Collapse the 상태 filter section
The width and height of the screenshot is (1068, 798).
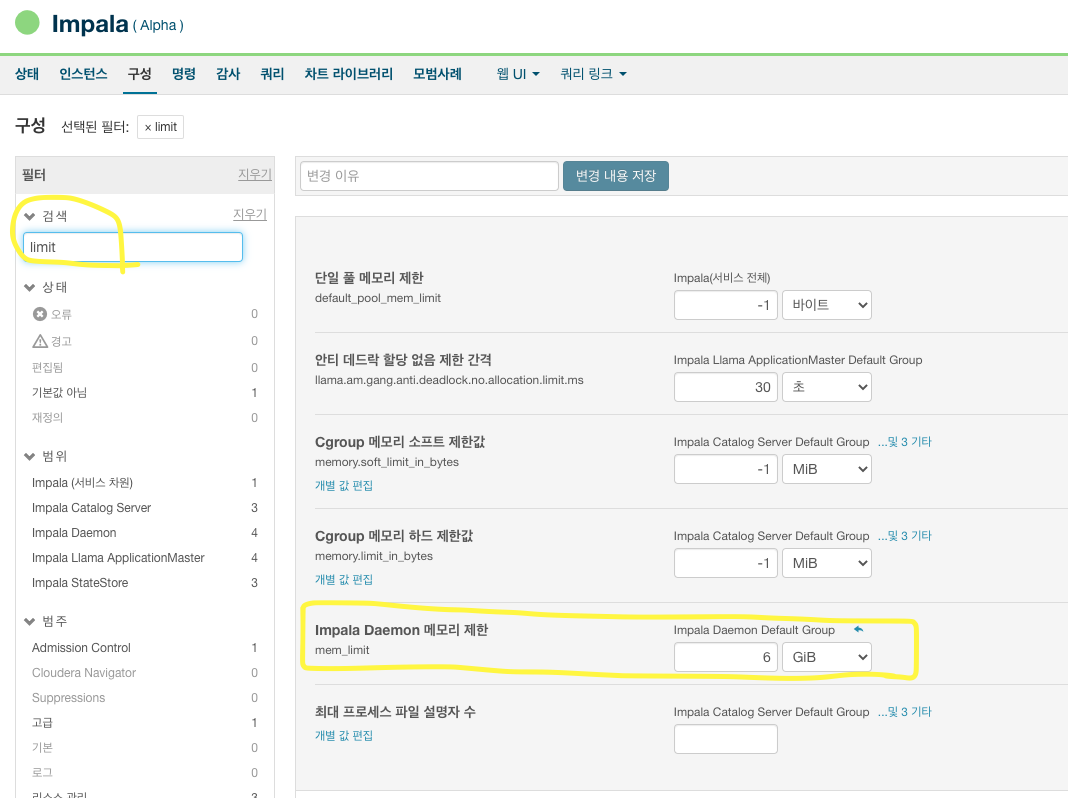(29, 287)
